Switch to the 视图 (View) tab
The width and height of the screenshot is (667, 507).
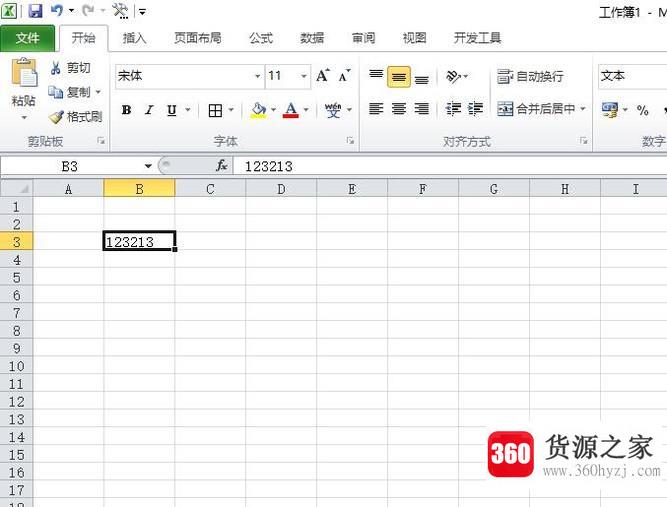(414, 38)
